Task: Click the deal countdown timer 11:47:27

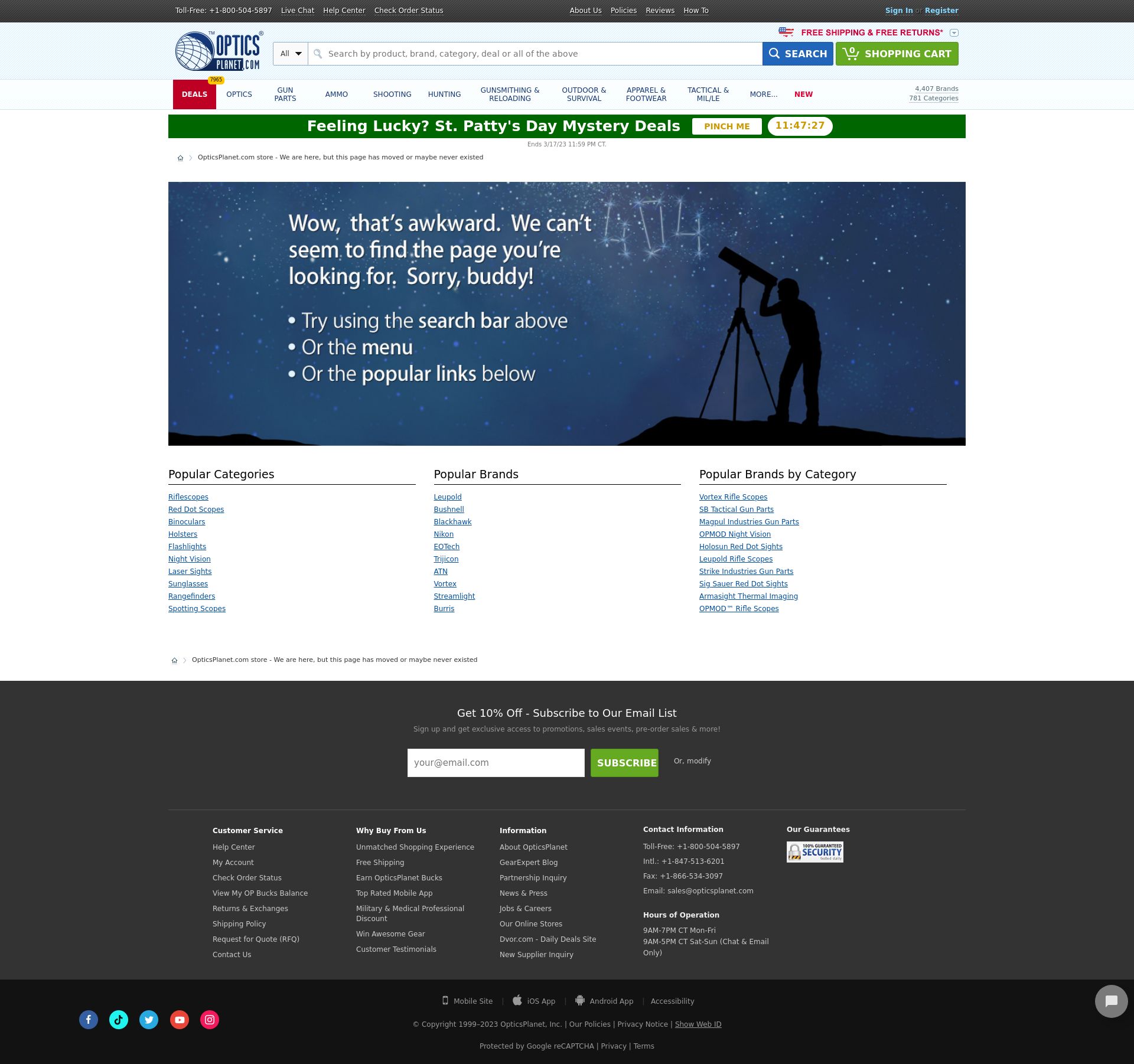Action: coord(800,126)
